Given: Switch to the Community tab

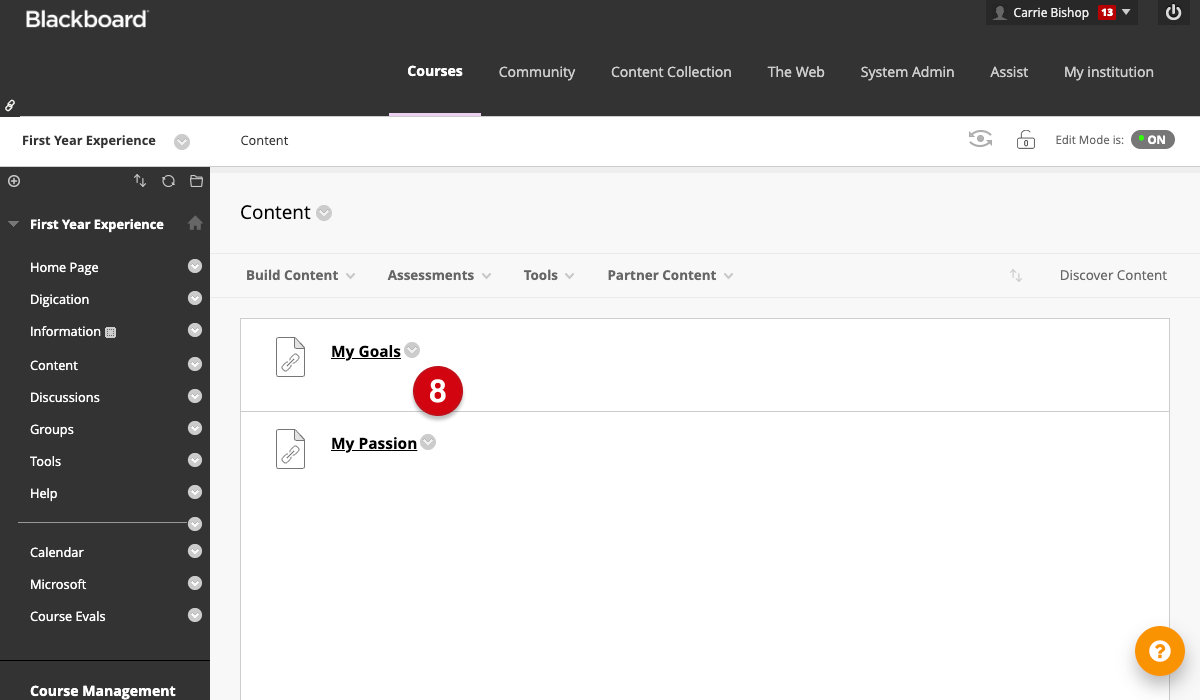Looking at the screenshot, I should [x=537, y=72].
